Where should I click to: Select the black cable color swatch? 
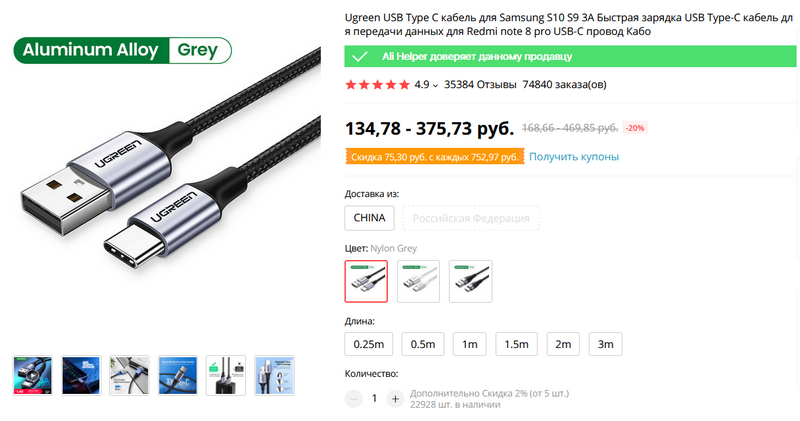pyautogui.click(x=470, y=281)
